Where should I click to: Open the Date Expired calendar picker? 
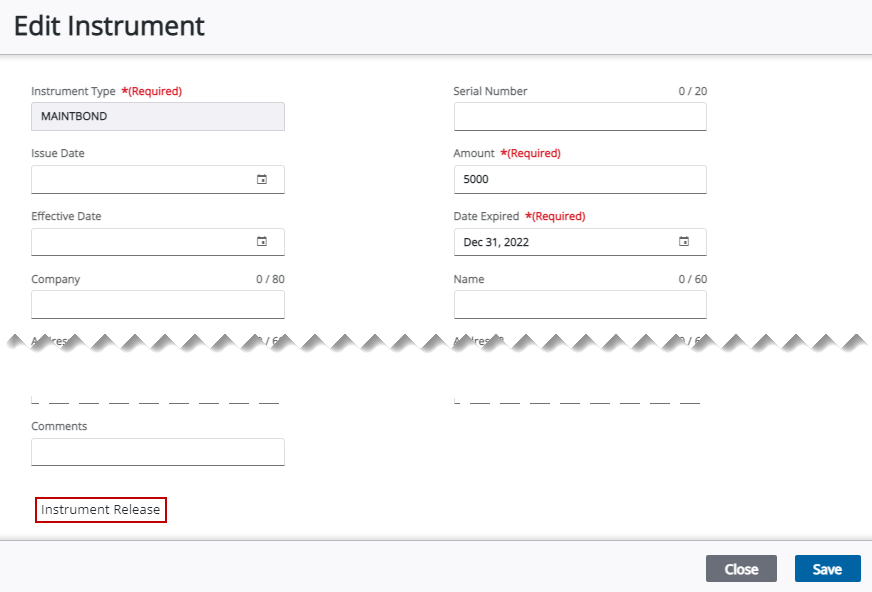[684, 242]
